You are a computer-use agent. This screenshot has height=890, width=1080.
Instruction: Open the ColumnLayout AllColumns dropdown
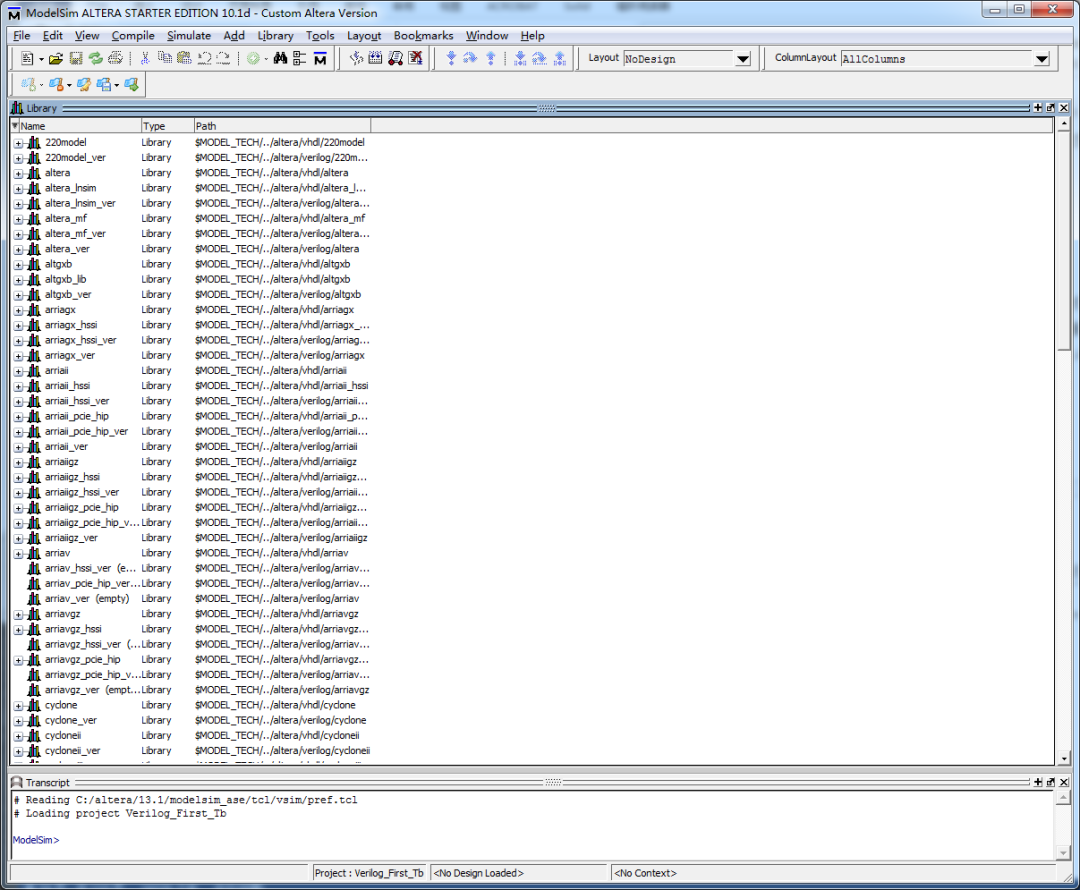pos(1041,59)
